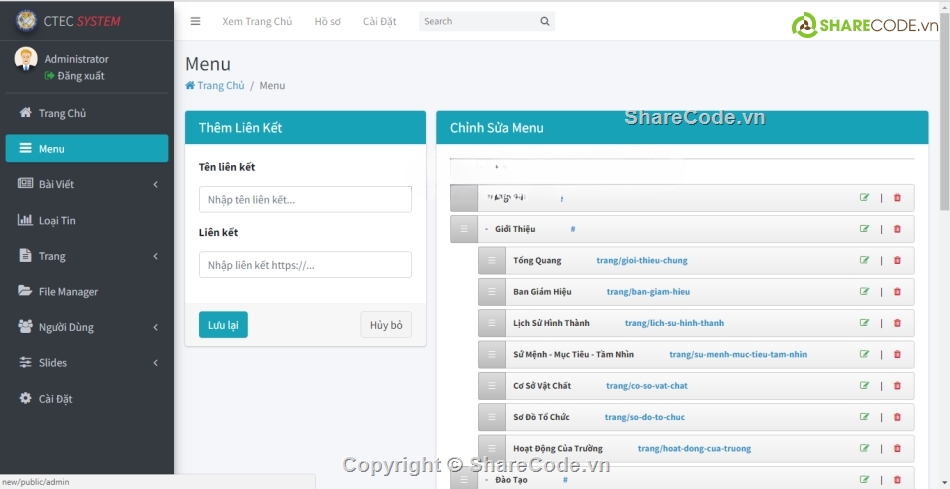Grab the drag handle of Giới Thiệu
This screenshot has height=489, width=950.
(464, 229)
